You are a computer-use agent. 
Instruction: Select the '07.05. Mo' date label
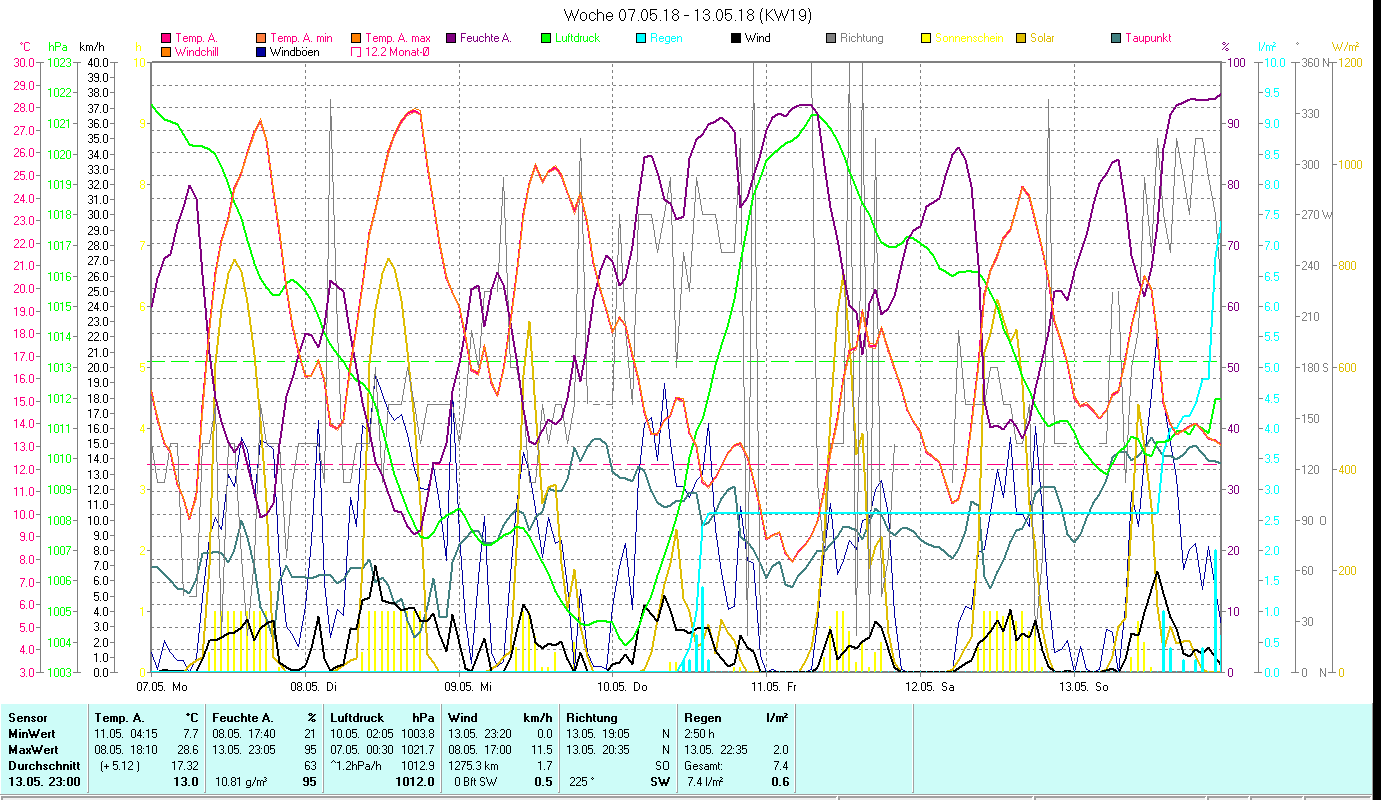coord(161,687)
